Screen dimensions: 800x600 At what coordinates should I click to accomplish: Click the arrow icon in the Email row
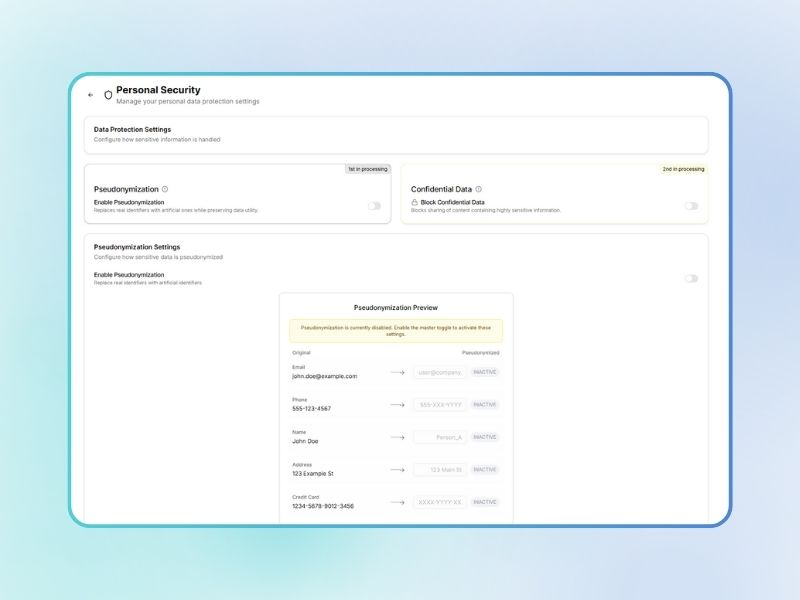(397, 372)
